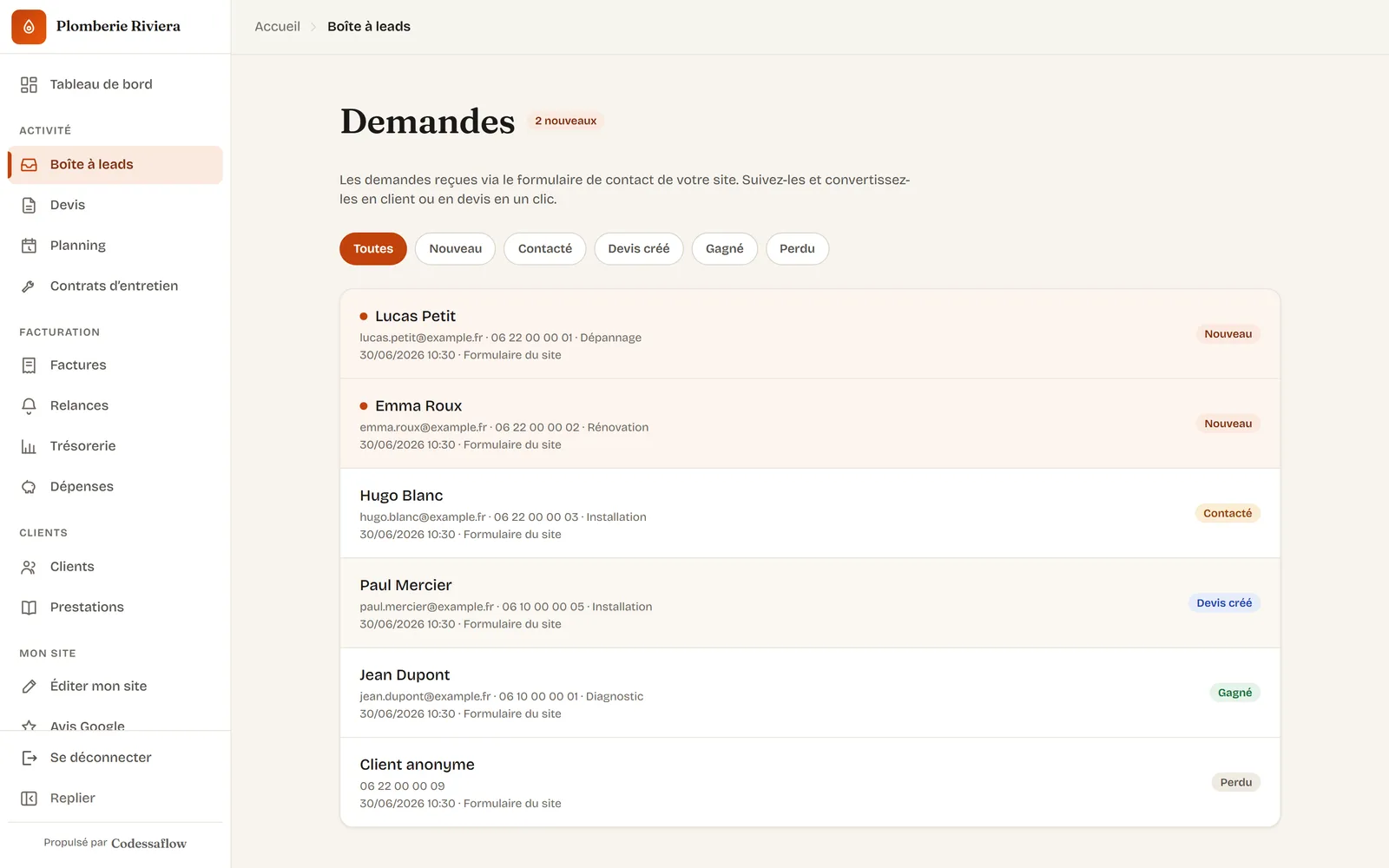
Task: Select the Toutes filter
Action: [x=373, y=249]
